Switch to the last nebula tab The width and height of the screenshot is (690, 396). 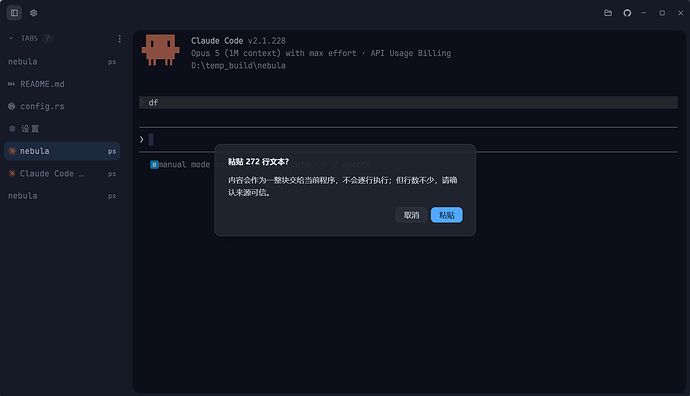coord(62,196)
